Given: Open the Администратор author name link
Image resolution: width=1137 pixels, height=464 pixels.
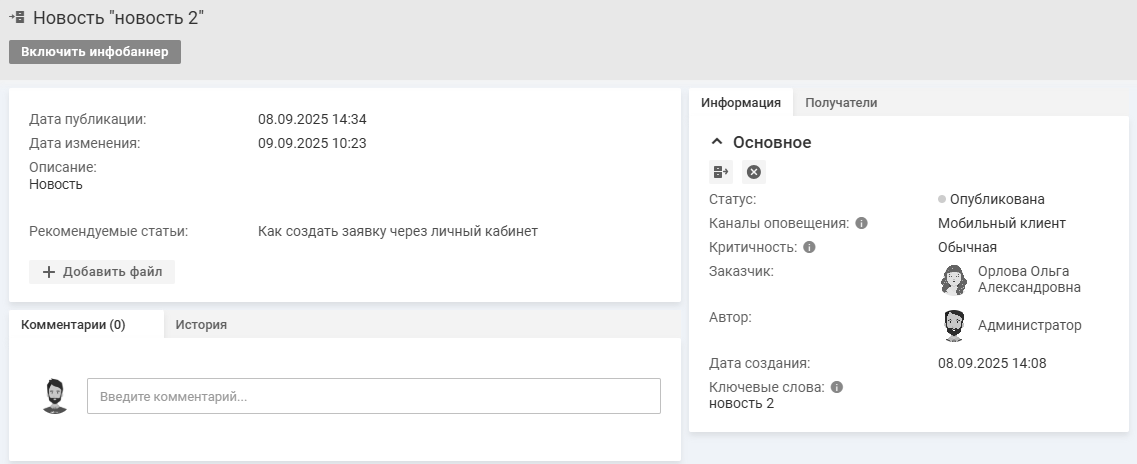Looking at the screenshot, I should point(1029,325).
